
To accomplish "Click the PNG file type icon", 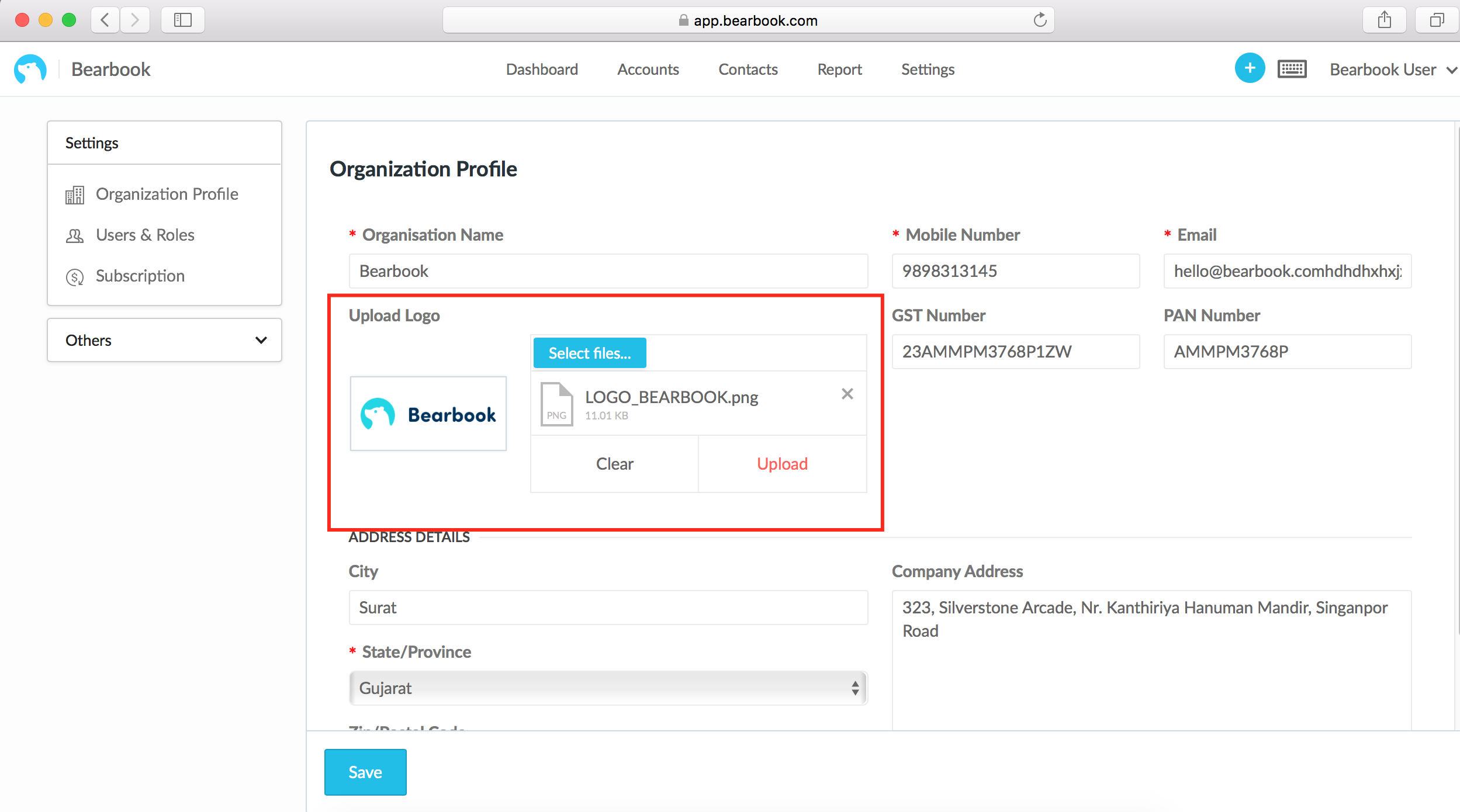I will [x=556, y=404].
